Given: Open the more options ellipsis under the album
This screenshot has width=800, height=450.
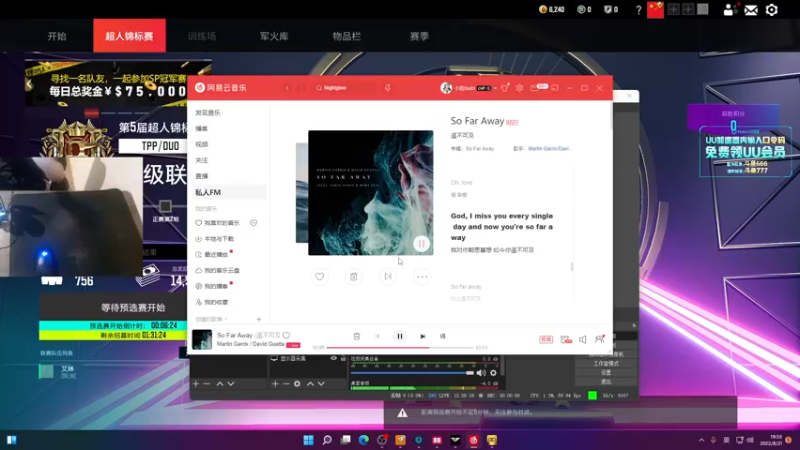Looking at the screenshot, I should pyautogui.click(x=422, y=277).
